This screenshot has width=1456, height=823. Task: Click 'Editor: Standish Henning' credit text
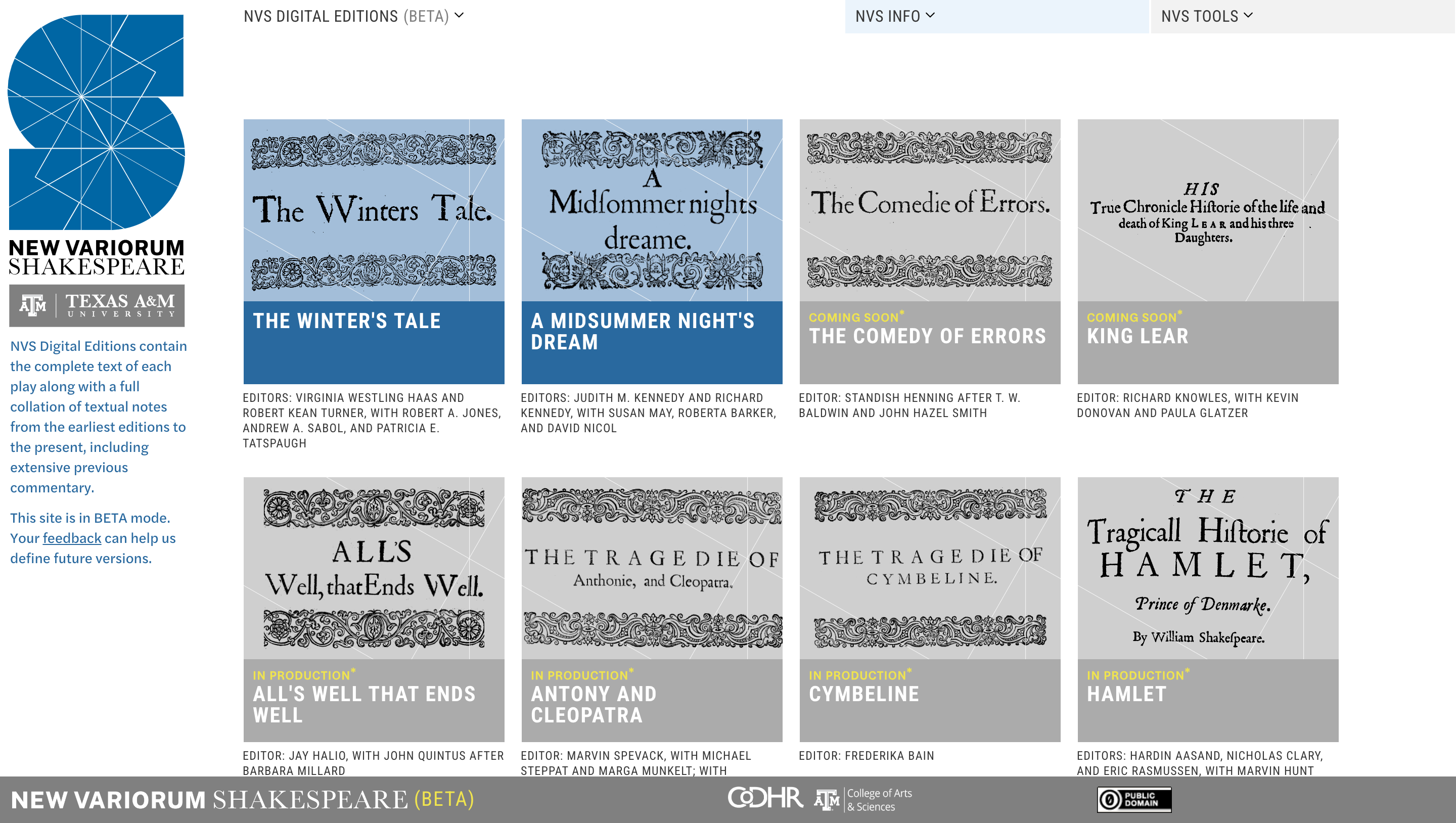(x=909, y=405)
